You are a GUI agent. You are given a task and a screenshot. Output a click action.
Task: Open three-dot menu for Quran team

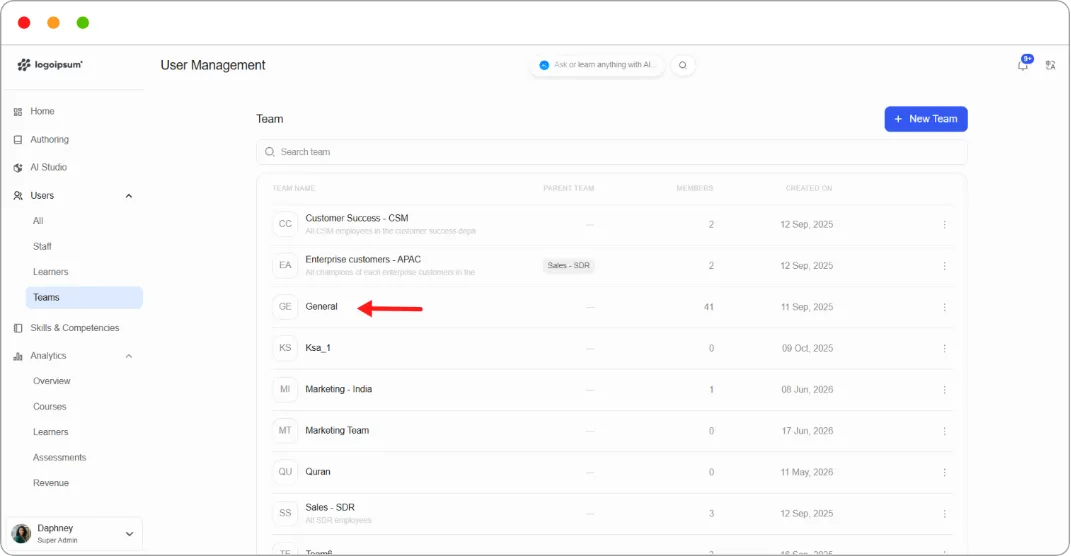[945, 472]
